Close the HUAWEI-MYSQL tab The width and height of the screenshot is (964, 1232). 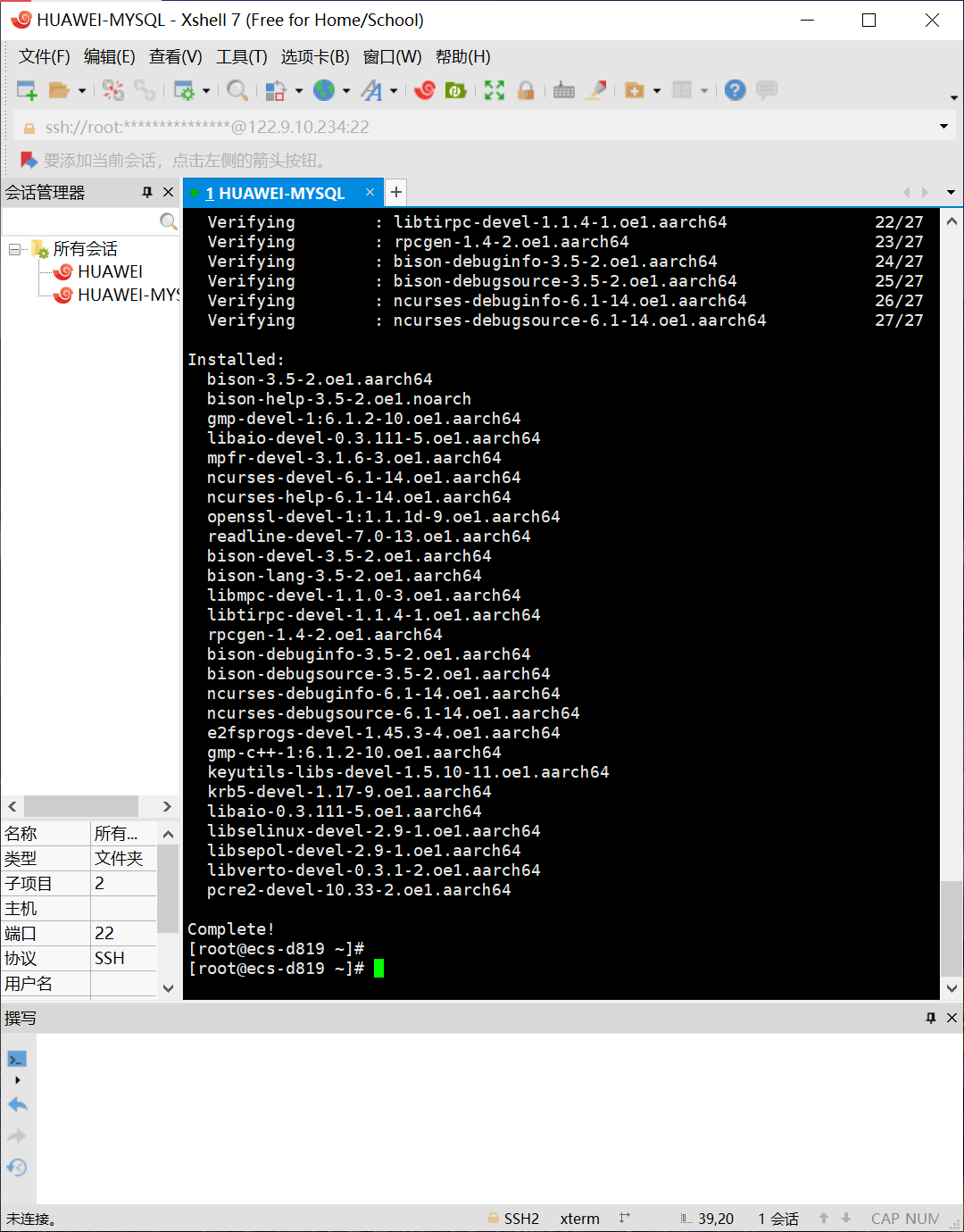pos(370,192)
